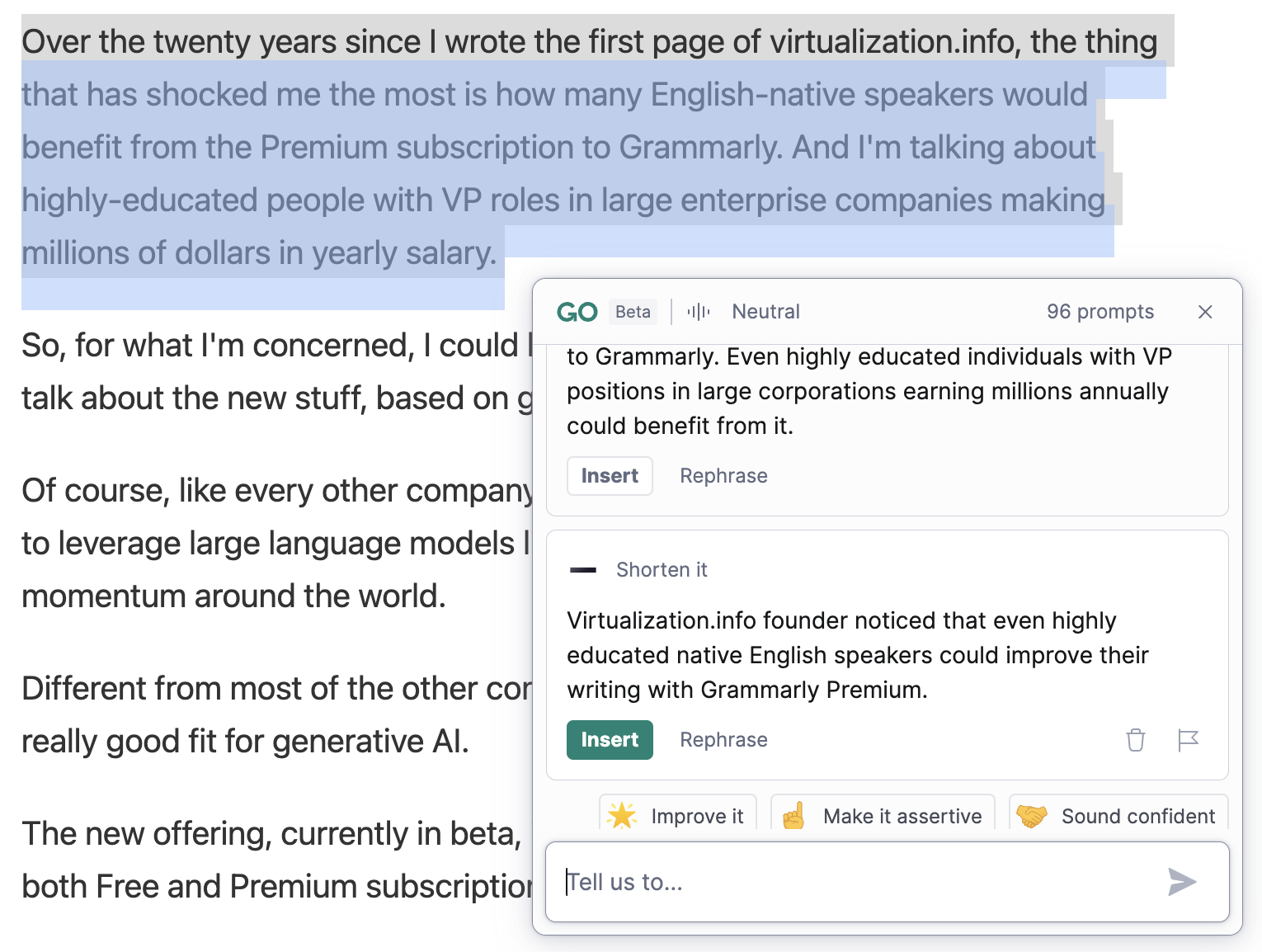Open the voice tone waveform icon

pyautogui.click(x=699, y=312)
